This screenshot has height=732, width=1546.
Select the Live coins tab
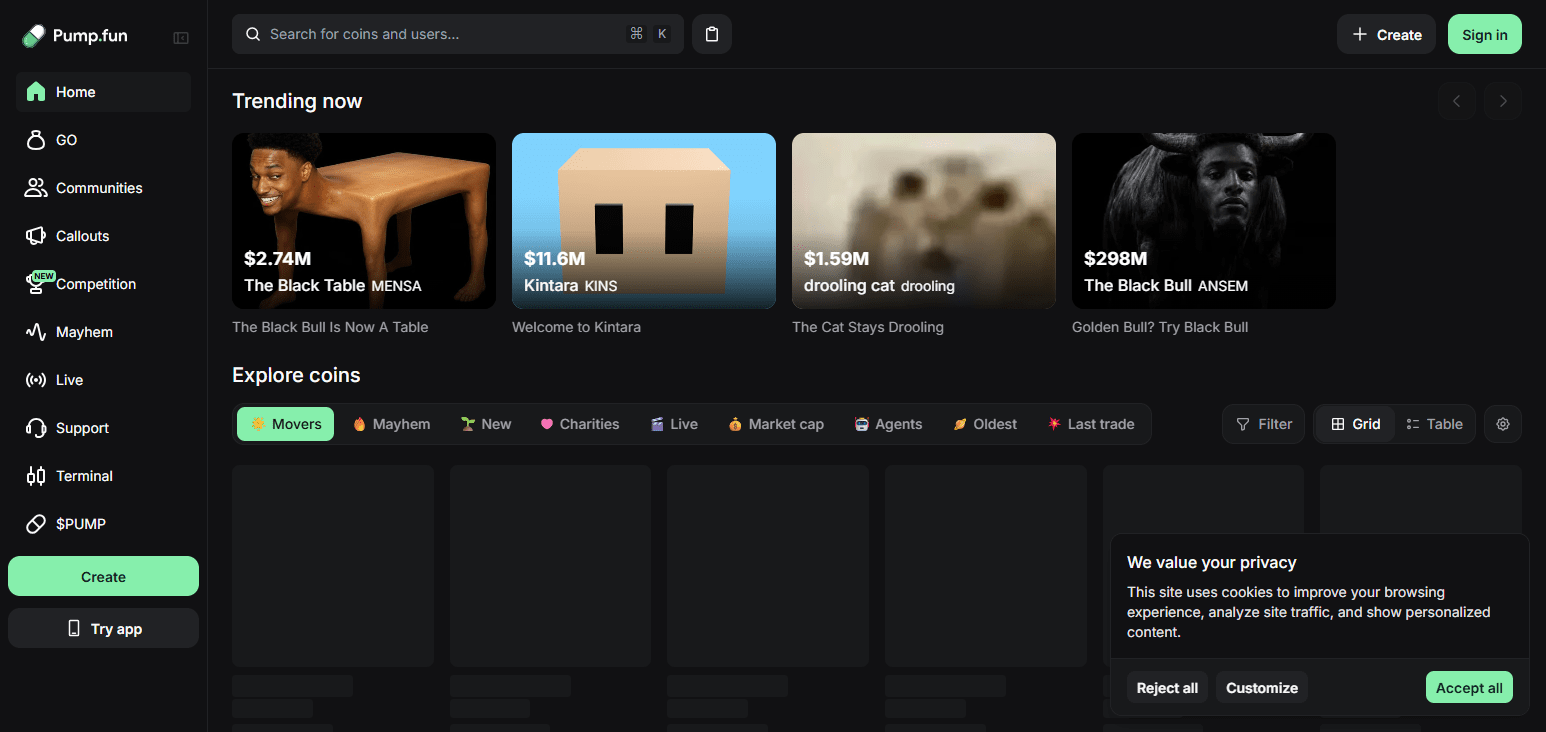tap(674, 424)
